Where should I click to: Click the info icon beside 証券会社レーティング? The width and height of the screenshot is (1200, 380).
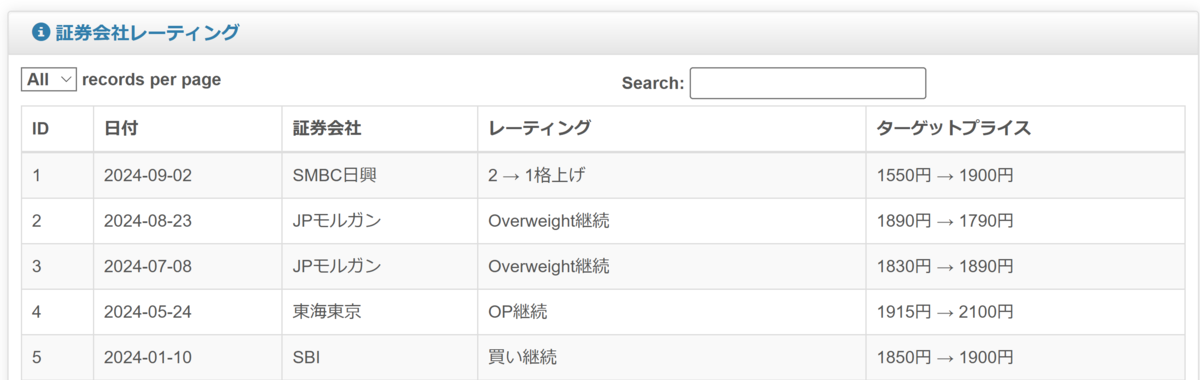point(41,33)
